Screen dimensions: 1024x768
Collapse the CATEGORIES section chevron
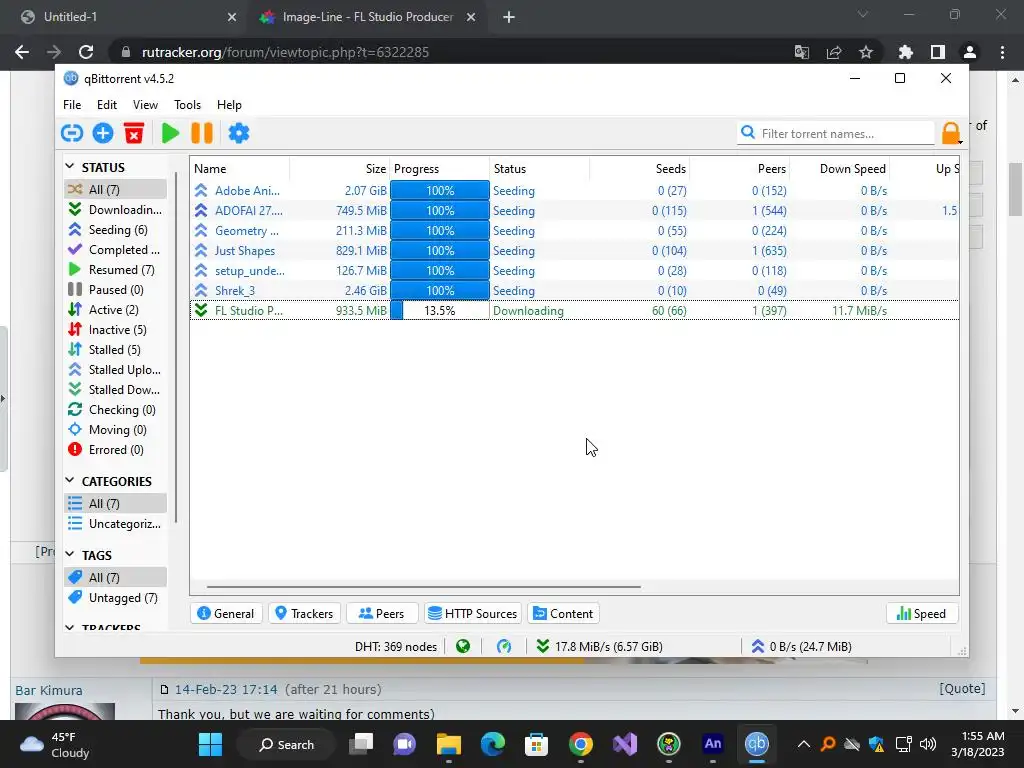click(70, 481)
